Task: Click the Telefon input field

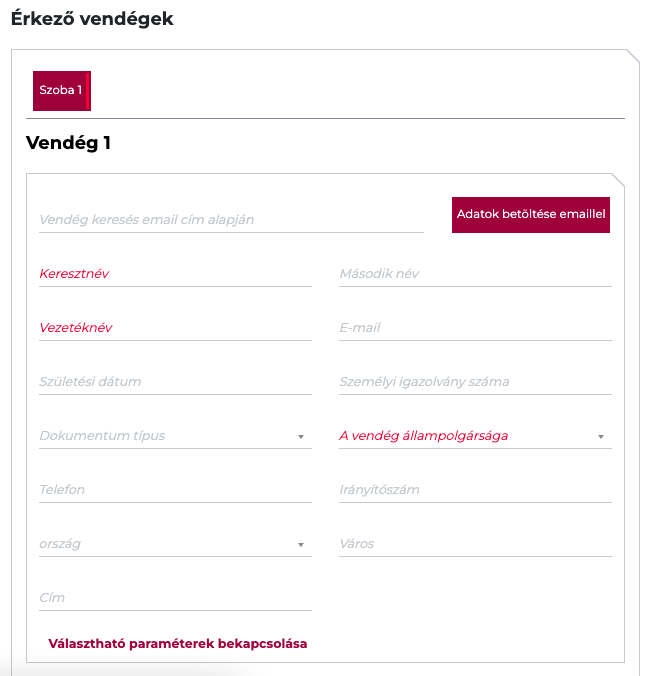Action: point(175,490)
